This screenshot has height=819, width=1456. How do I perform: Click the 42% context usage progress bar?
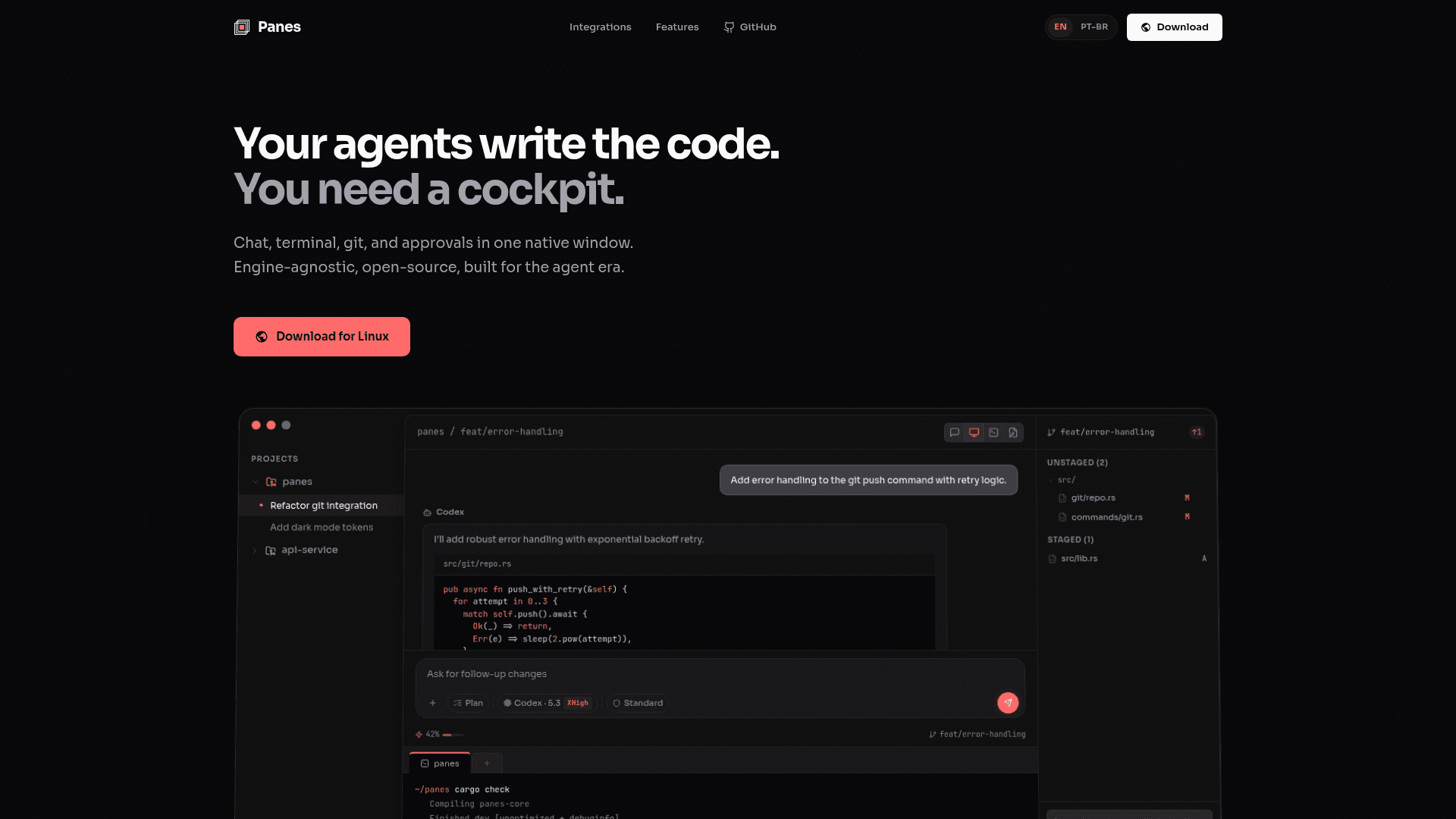click(x=453, y=735)
